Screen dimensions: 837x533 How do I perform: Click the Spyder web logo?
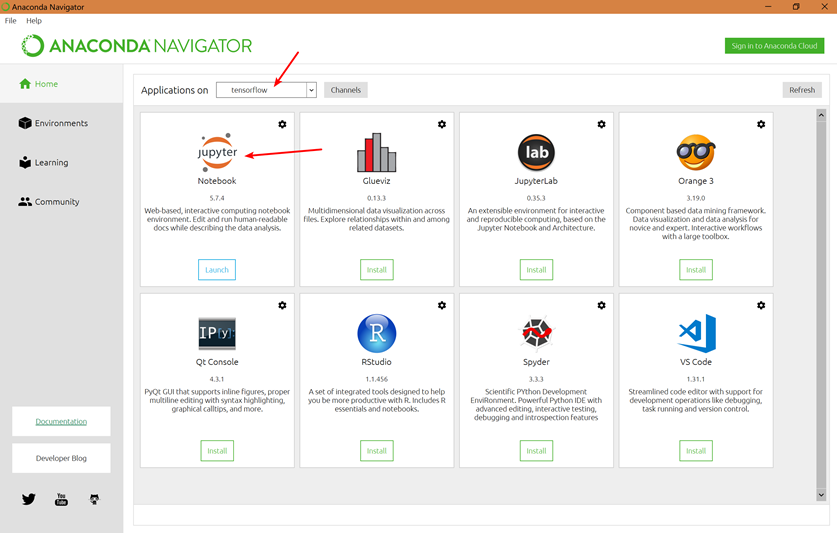pos(536,332)
